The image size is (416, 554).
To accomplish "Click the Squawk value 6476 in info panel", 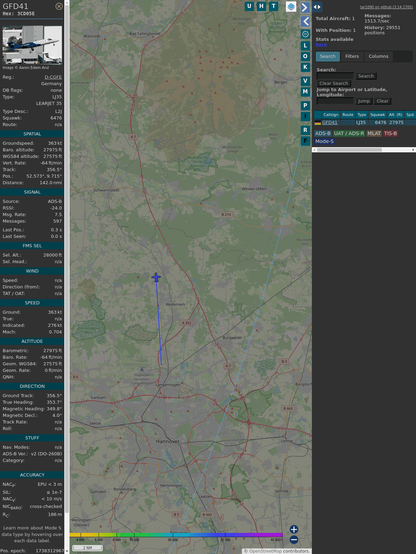I will (x=56, y=118).
